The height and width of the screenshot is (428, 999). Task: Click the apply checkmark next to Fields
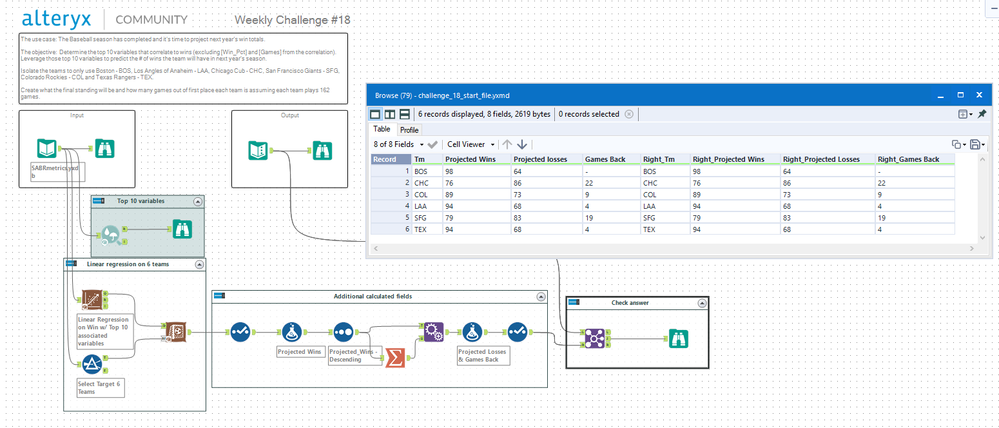[x=433, y=145]
